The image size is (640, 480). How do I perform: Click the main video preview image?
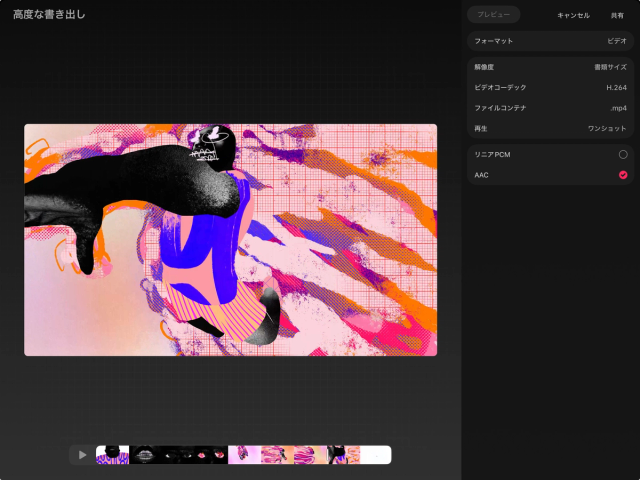click(231, 240)
